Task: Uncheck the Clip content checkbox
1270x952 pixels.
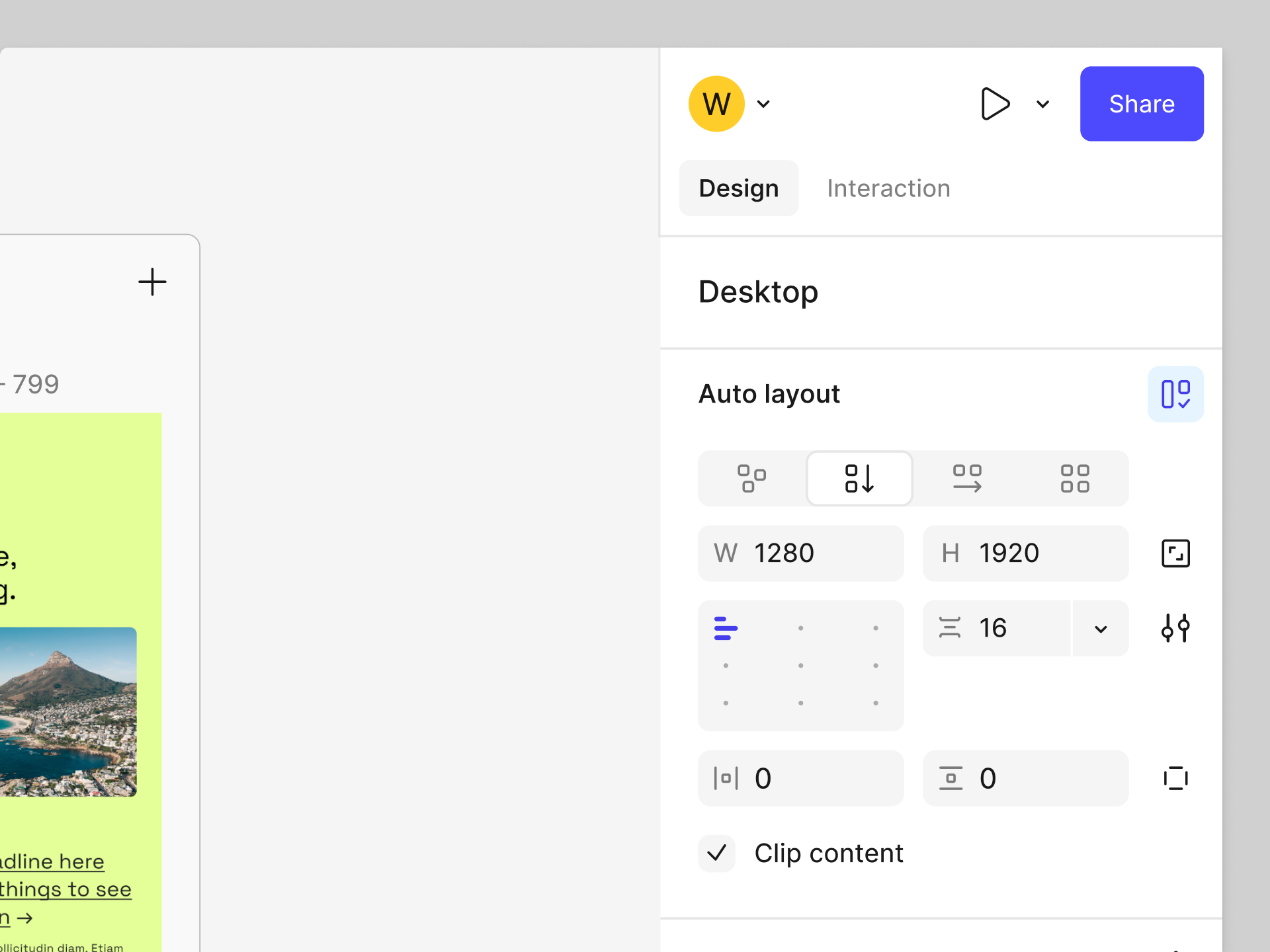Action: click(716, 853)
